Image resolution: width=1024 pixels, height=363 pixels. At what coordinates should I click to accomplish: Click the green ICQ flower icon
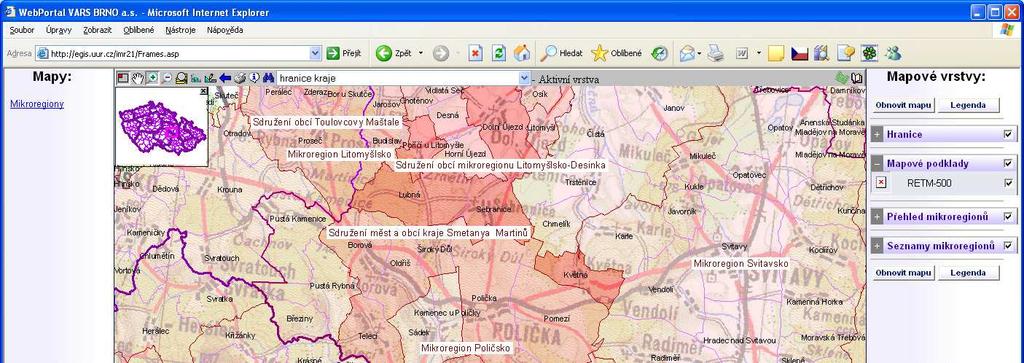coord(869,54)
